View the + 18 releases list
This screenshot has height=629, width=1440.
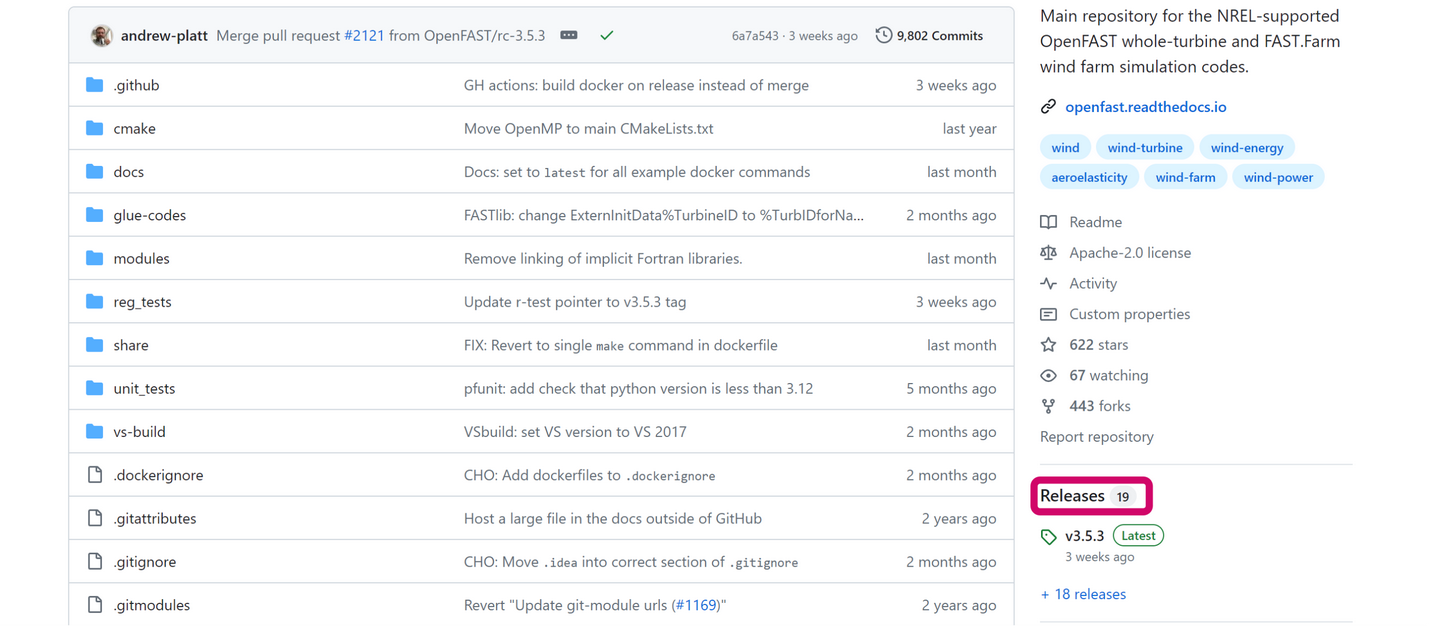pyautogui.click(x=1083, y=594)
